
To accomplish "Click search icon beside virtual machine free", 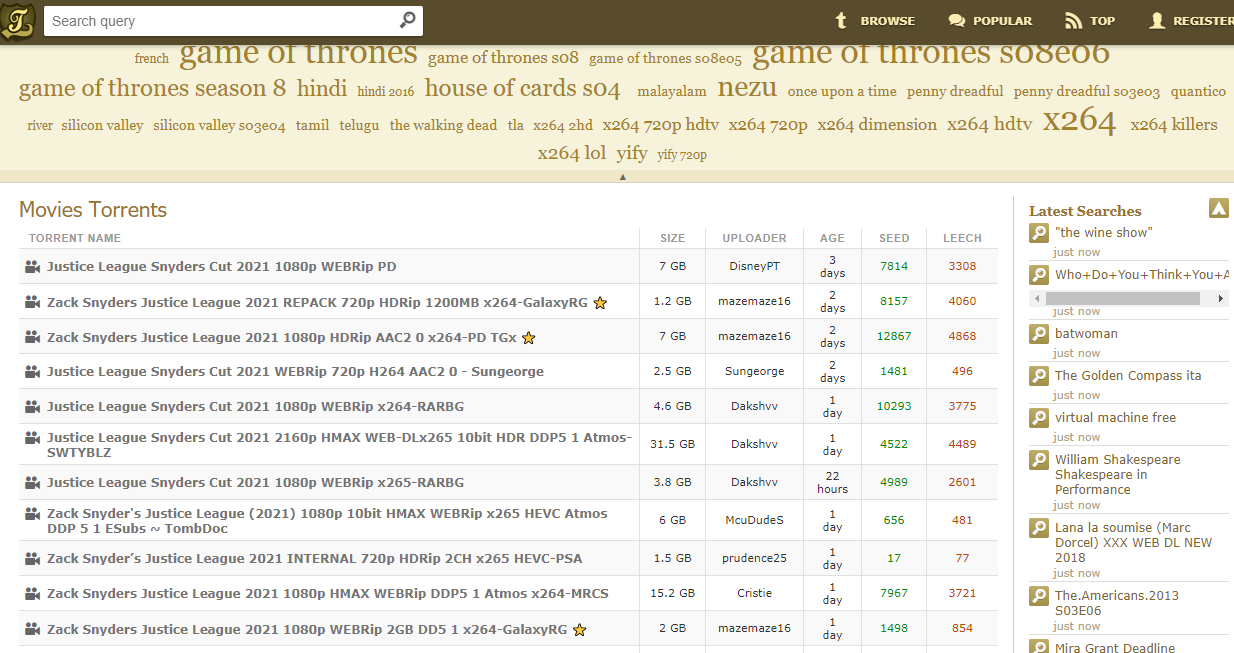I will click(1039, 418).
